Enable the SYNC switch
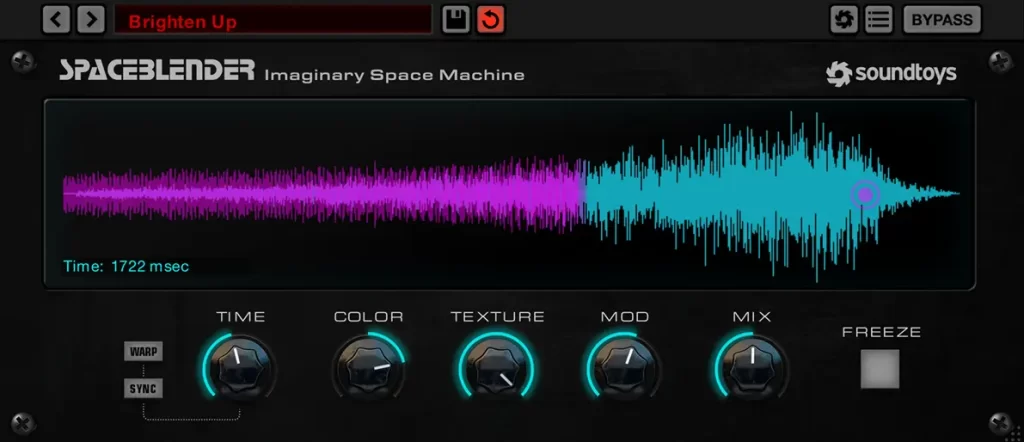 (x=143, y=388)
